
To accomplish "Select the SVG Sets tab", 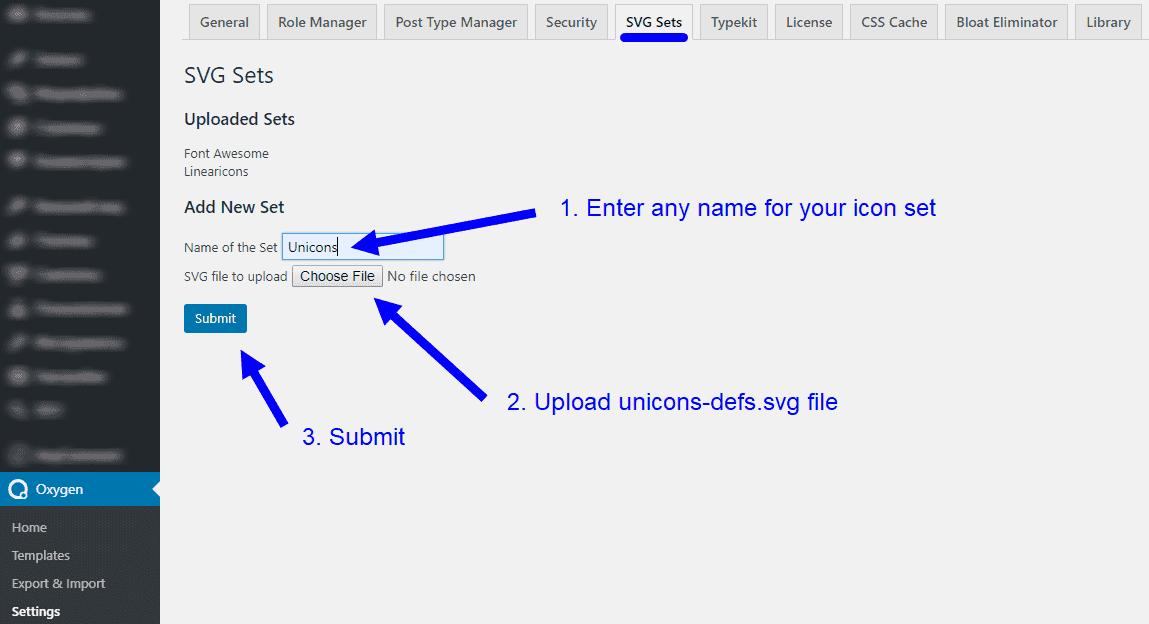I will coord(653,22).
